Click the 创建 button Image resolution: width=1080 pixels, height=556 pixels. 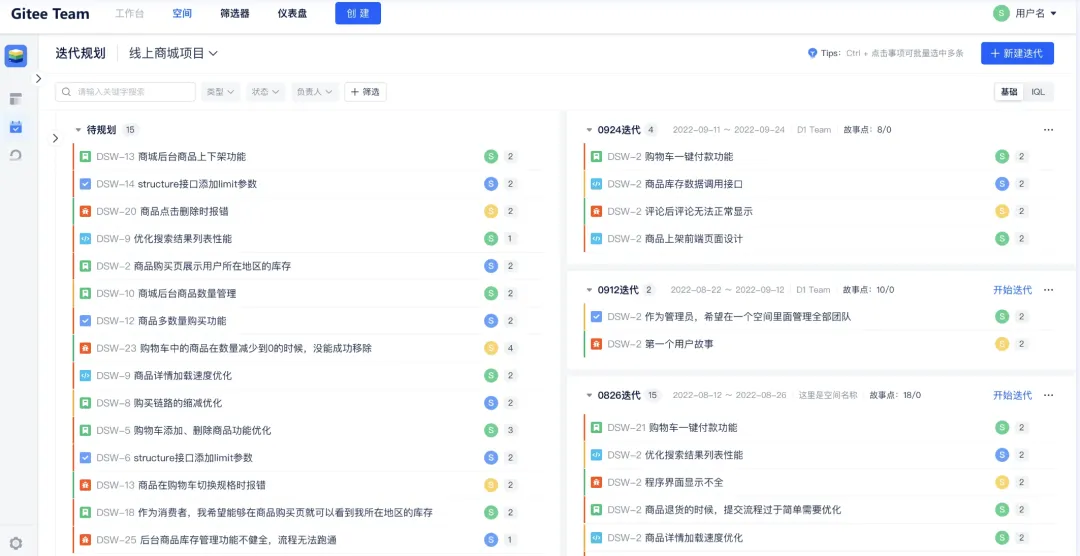pyautogui.click(x=358, y=13)
